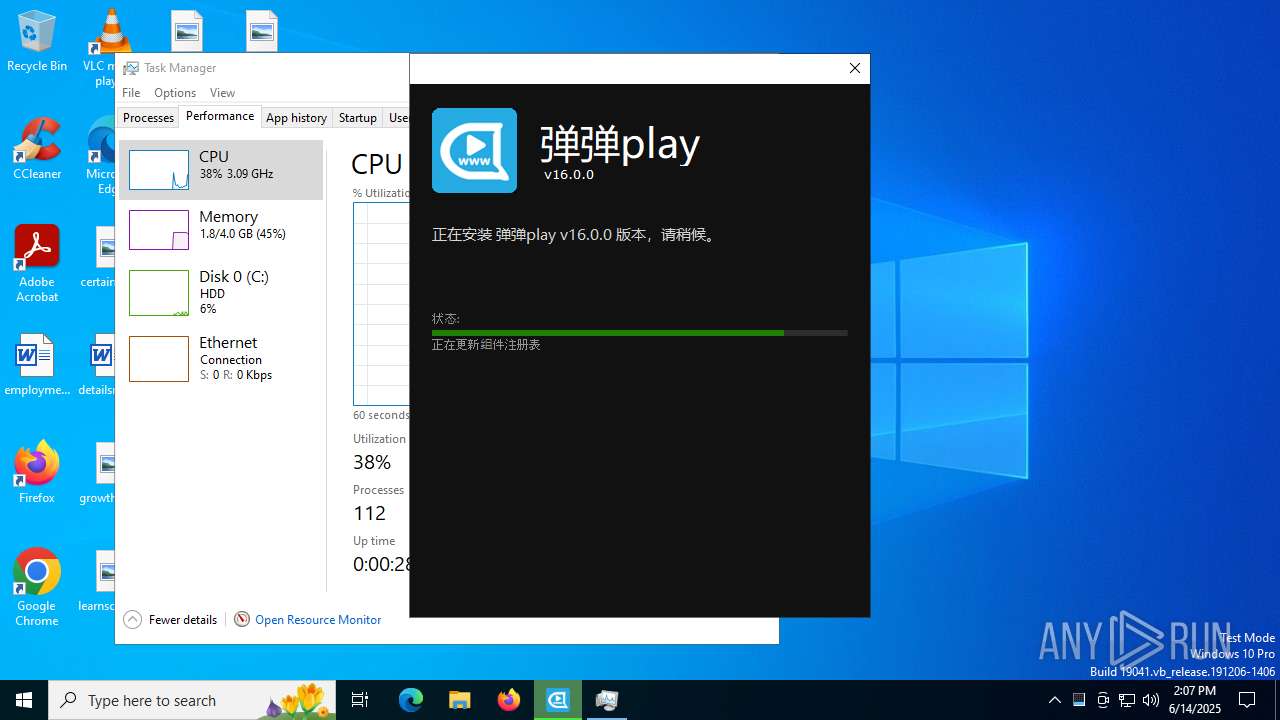Launch Microsoft Edge from taskbar
This screenshot has height=720, width=1280.
click(411, 700)
